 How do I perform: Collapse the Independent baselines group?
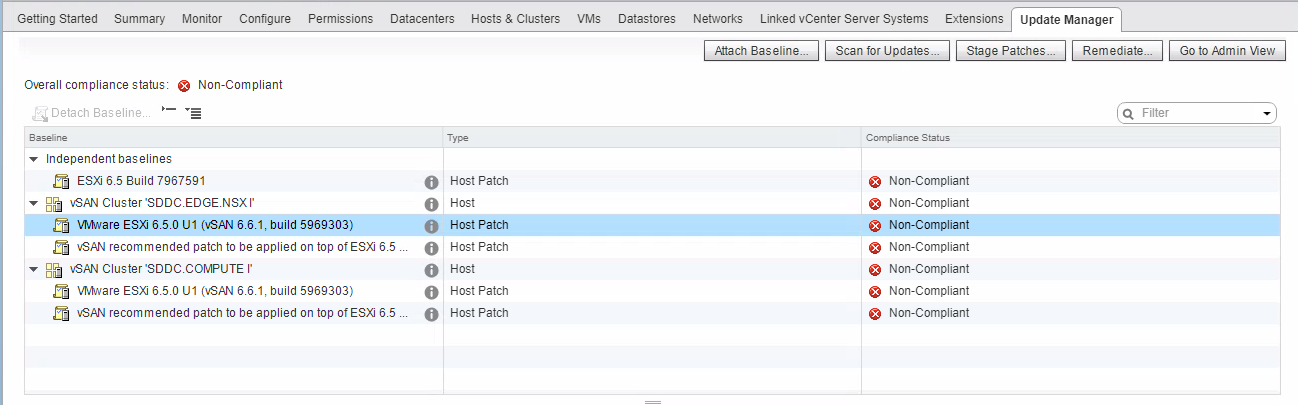[x=34, y=160]
